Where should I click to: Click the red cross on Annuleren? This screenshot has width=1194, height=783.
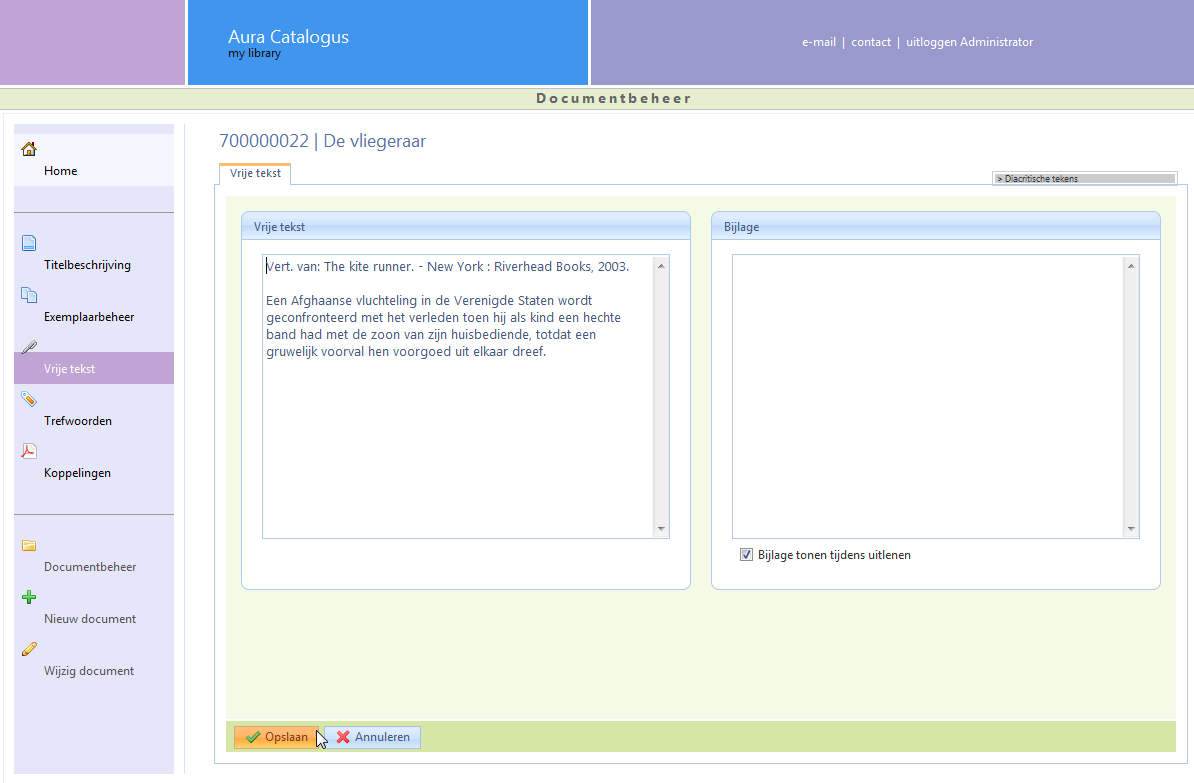point(343,737)
